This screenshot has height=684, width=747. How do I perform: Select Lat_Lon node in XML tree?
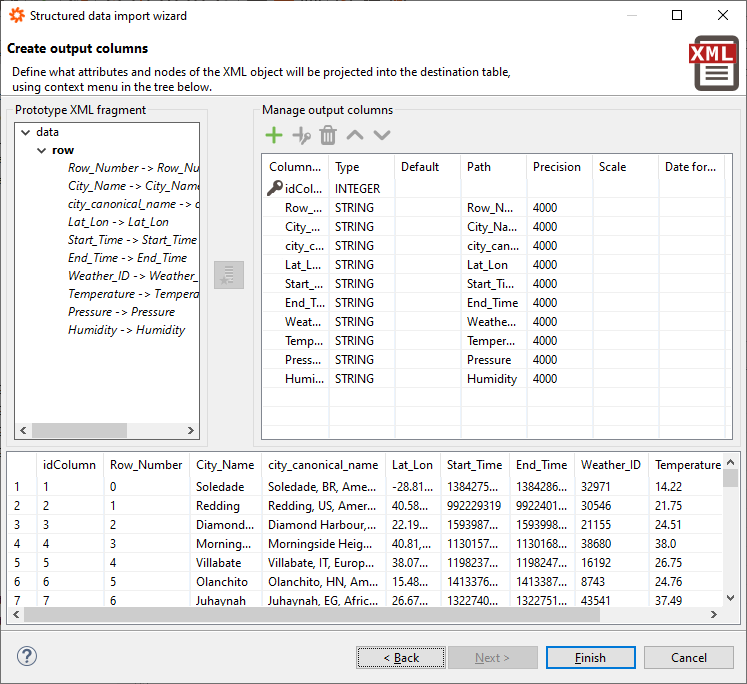coord(118,222)
